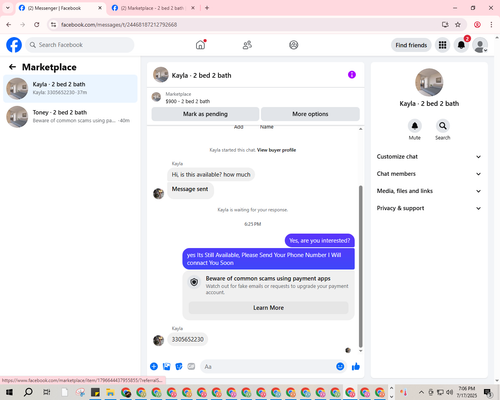Open the Chrome tab search dropdown

(x=8, y=8)
